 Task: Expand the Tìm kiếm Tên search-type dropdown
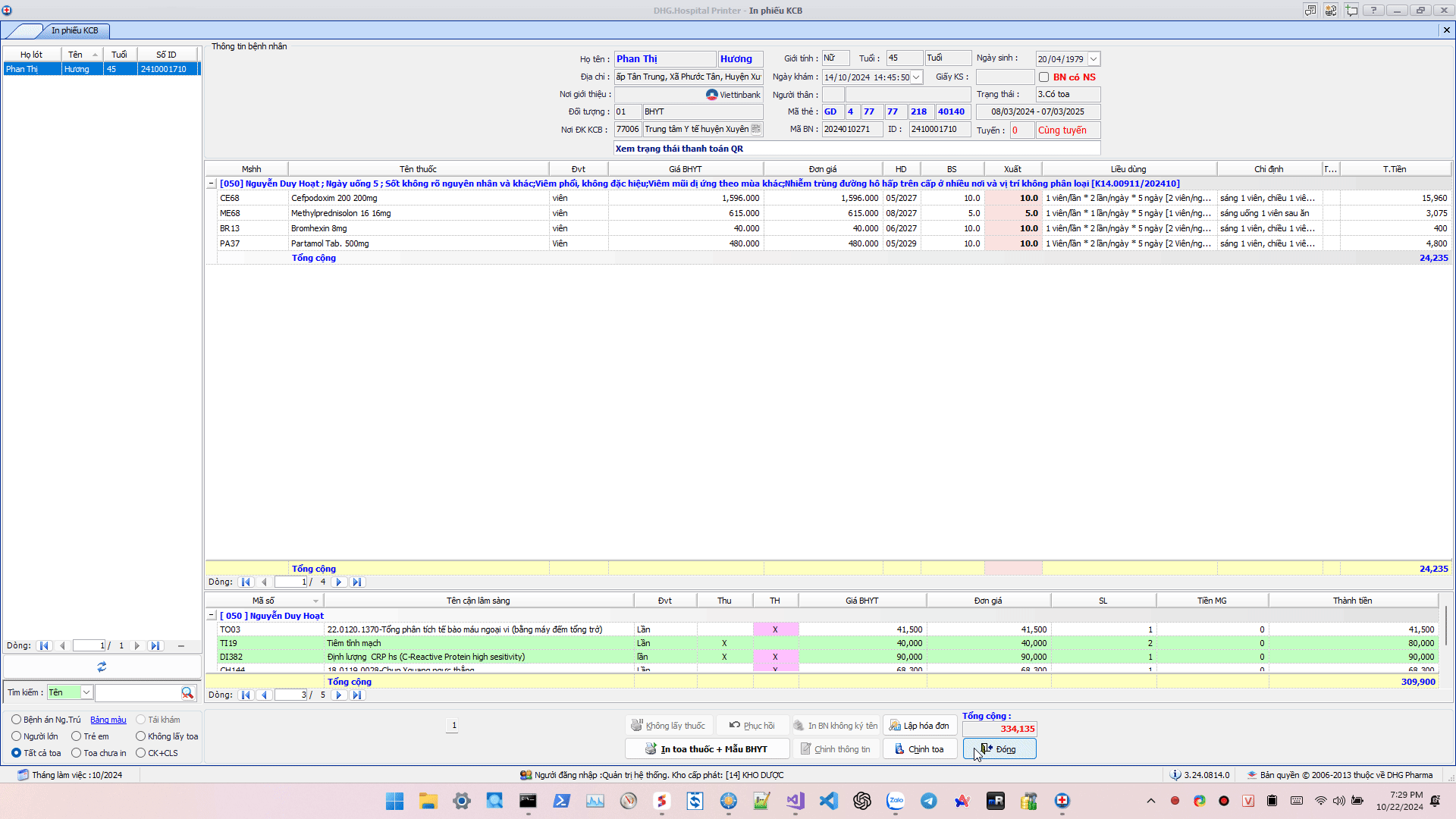pyautogui.click(x=86, y=692)
